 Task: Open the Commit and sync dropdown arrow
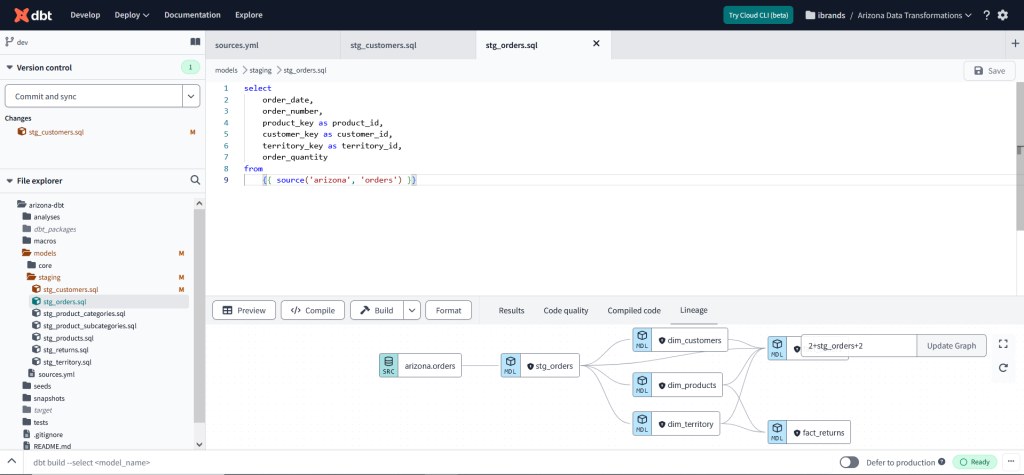point(190,96)
